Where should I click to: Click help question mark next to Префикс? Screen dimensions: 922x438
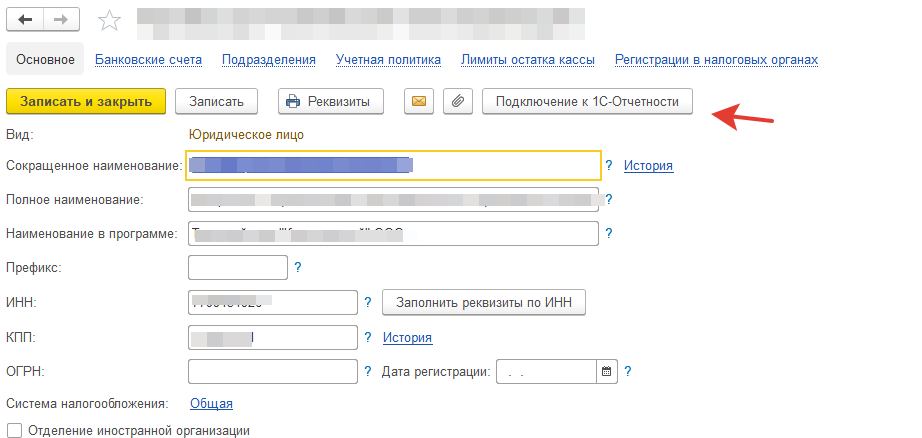pyautogui.click(x=297, y=268)
